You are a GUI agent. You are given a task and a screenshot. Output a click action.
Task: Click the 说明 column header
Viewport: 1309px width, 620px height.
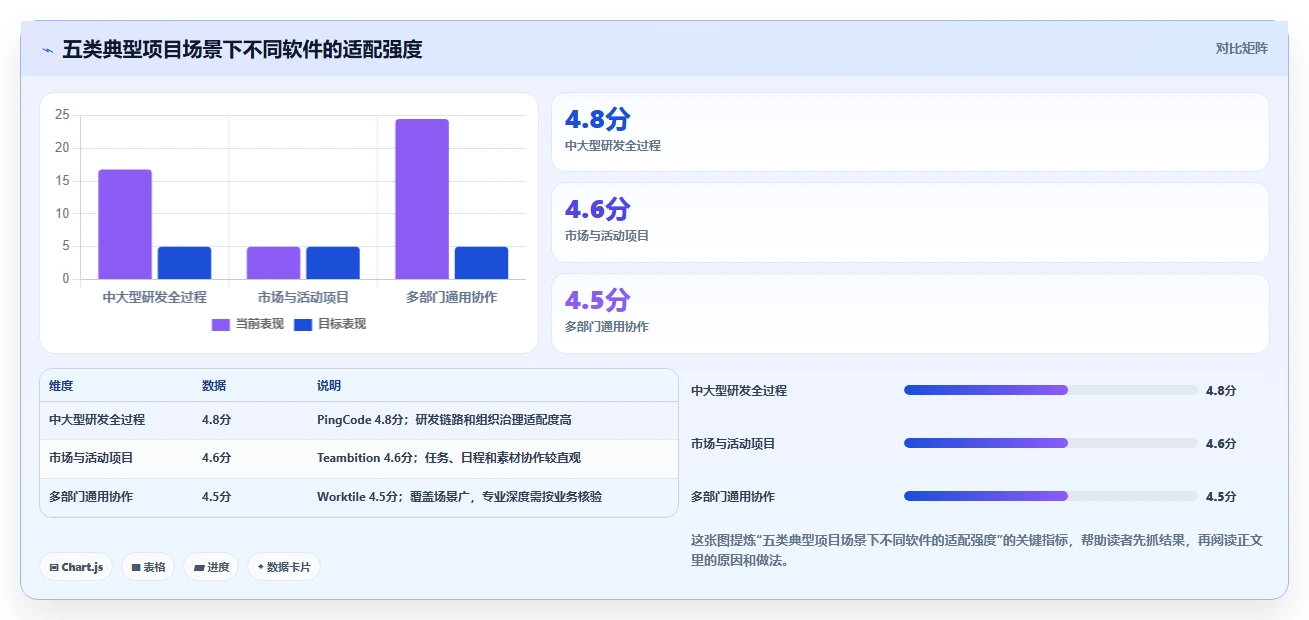(x=329, y=386)
